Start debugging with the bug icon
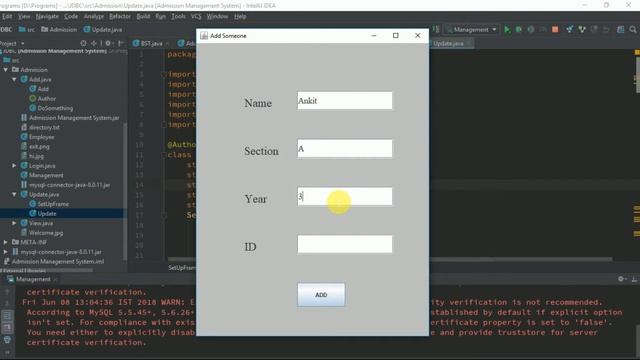This screenshot has height=360, width=640. point(519,29)
